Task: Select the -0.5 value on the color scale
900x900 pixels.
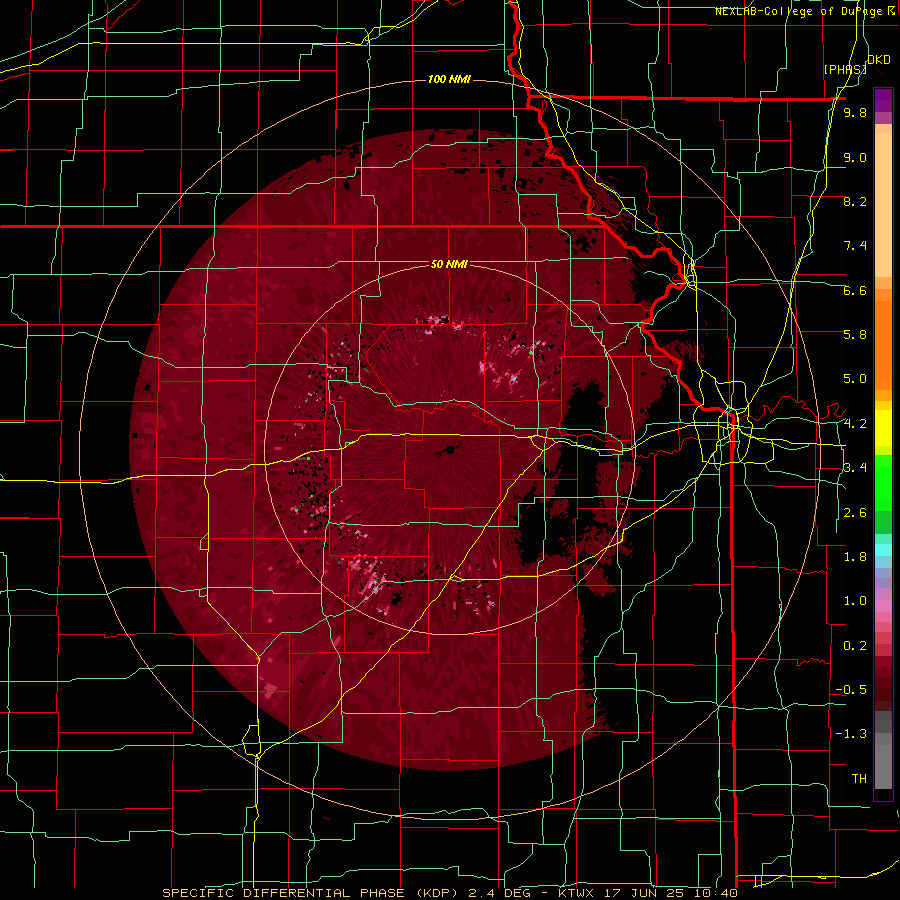Action: [x=851, y=690]
